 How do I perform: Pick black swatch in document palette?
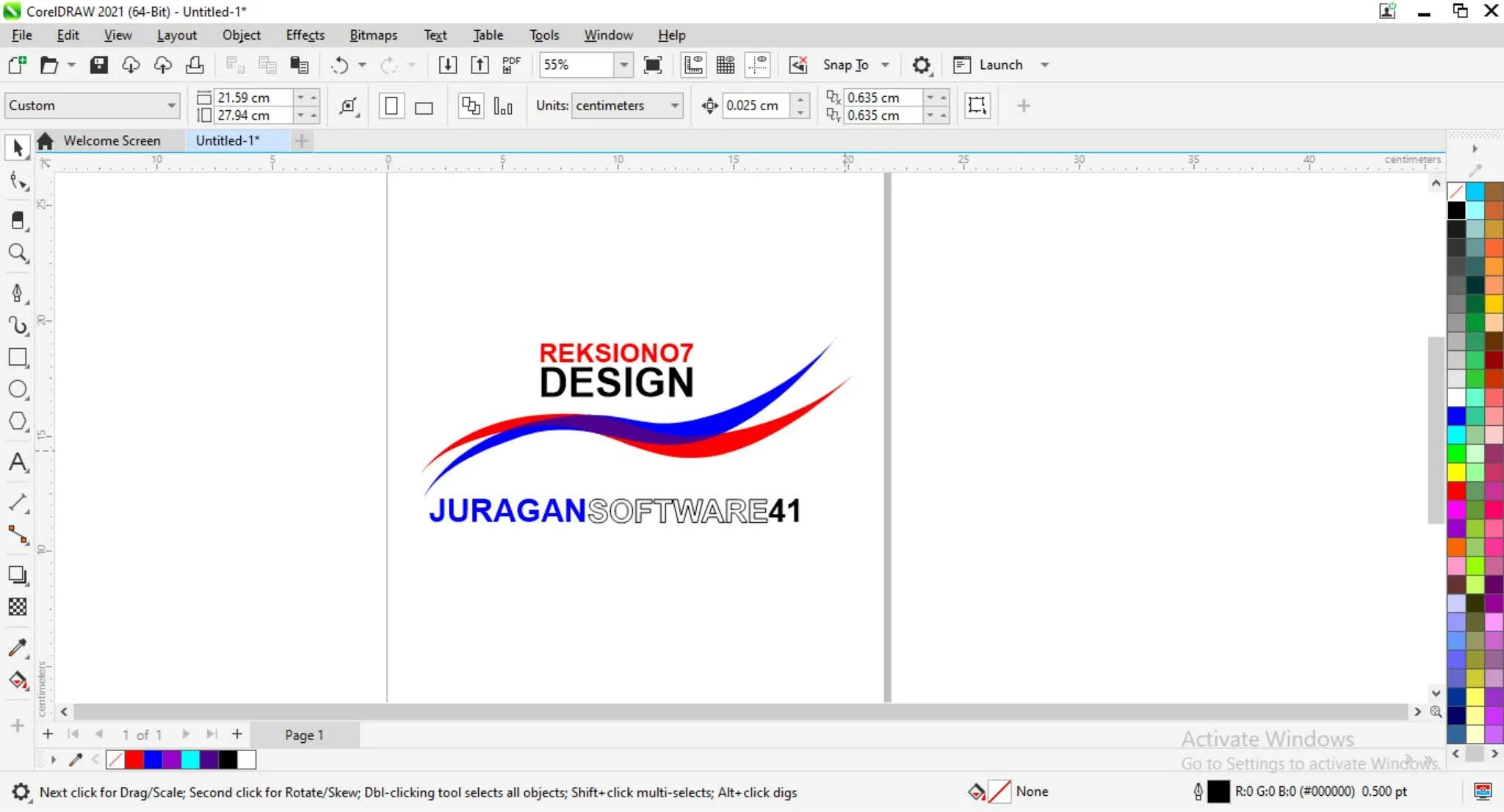tap(228, 760)
